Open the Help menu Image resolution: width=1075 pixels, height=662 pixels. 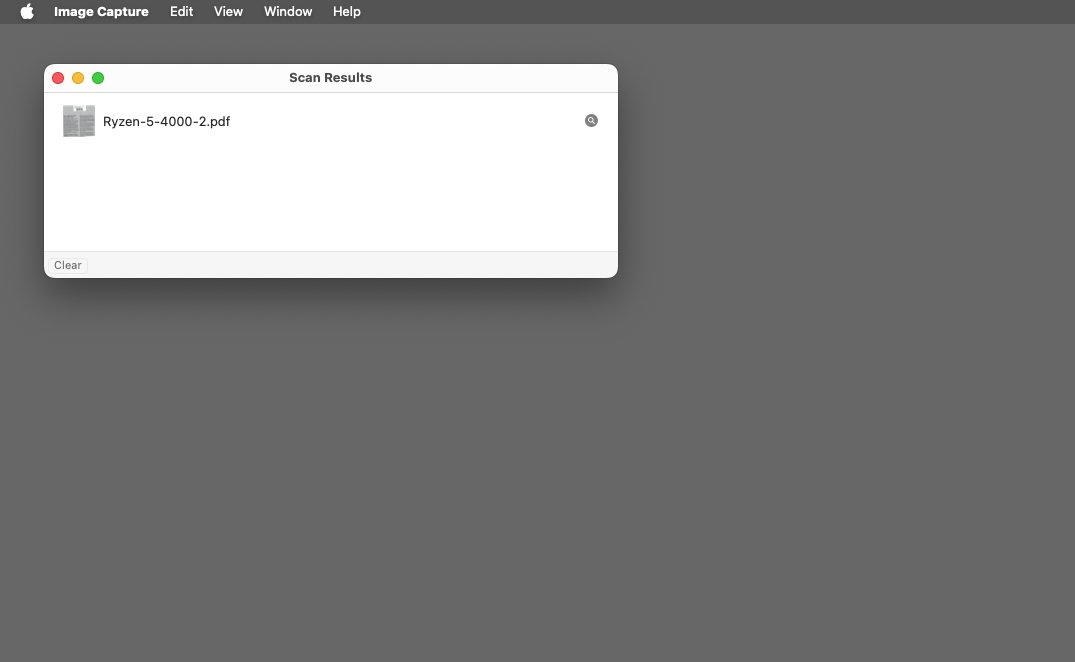[x=347, y=12]
